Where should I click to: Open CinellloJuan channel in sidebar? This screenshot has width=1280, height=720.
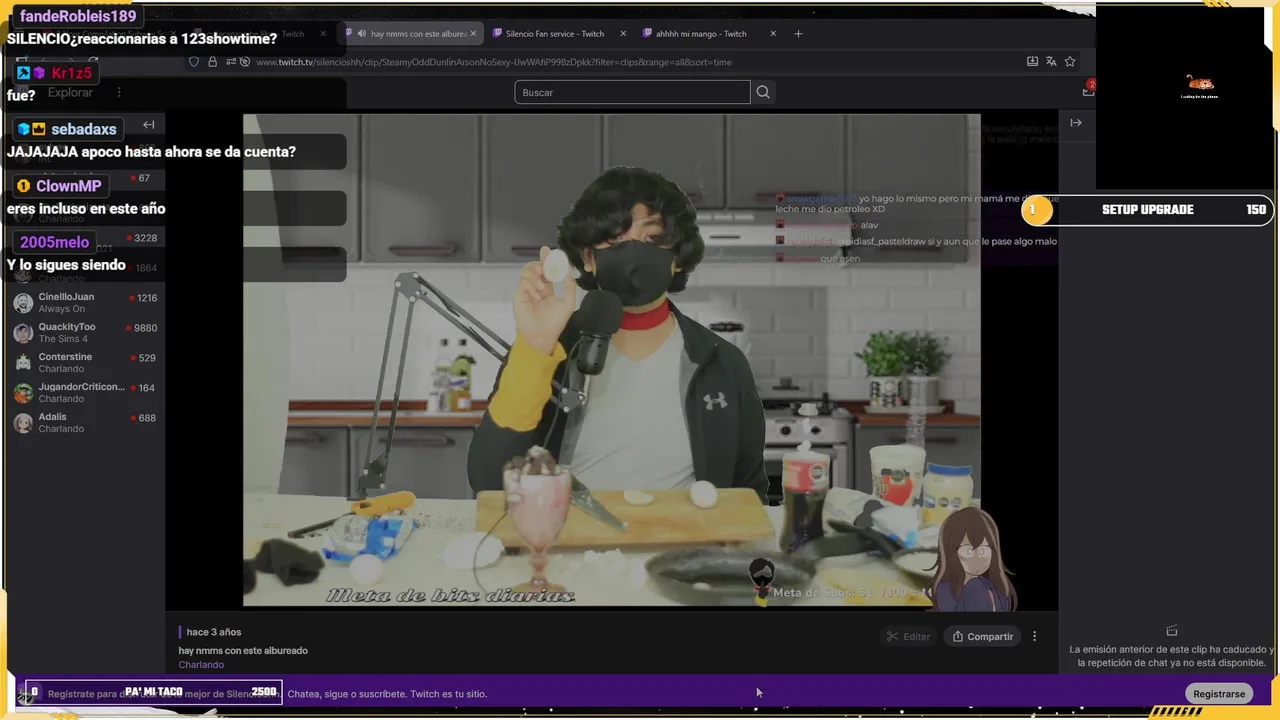[x=86, y=302]
